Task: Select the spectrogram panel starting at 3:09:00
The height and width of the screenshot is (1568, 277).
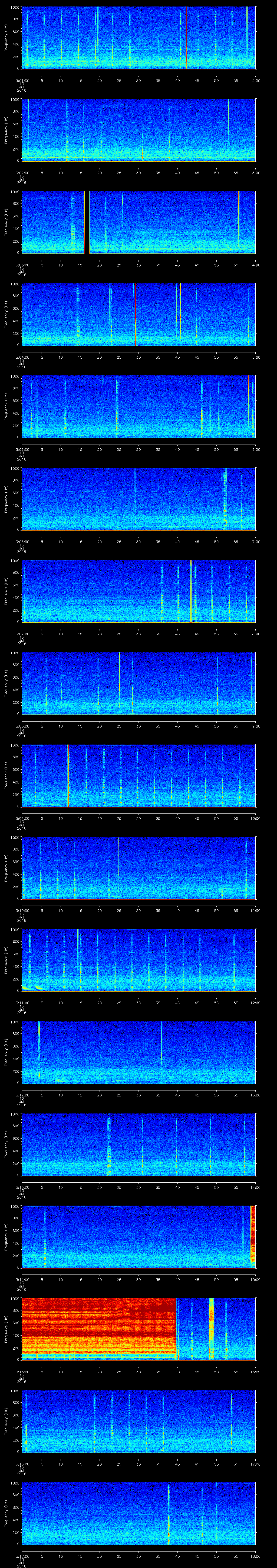Action: pos(139,775)
